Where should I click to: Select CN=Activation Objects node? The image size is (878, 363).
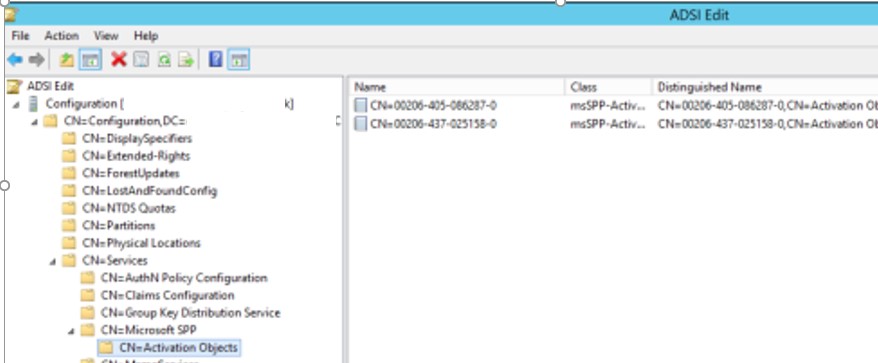179,347
